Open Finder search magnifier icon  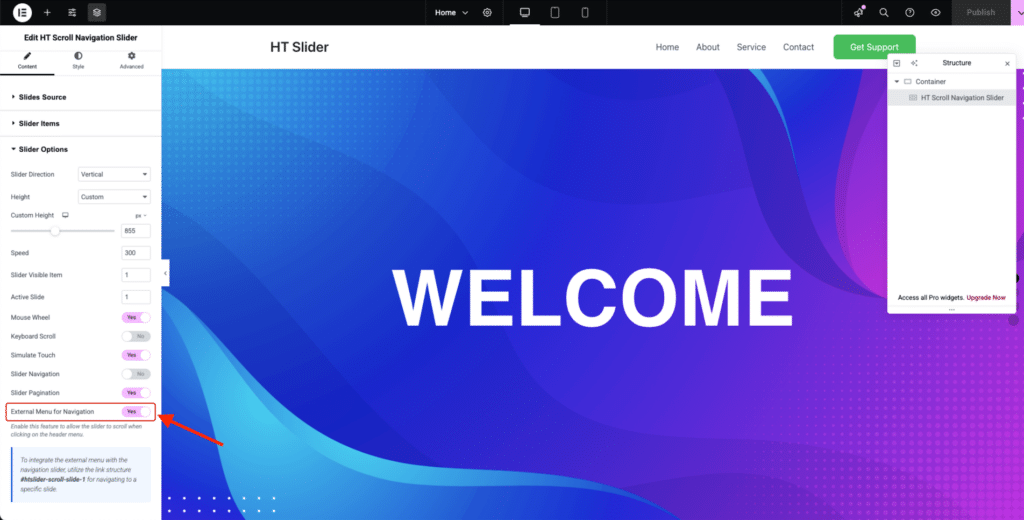click(x=883, y=12)
